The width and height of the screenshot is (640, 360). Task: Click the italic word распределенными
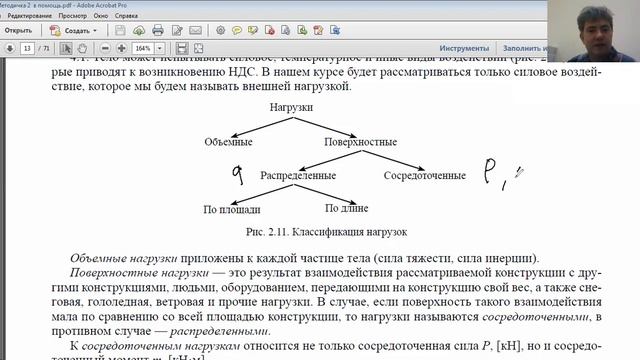click(x=220, y=331)
